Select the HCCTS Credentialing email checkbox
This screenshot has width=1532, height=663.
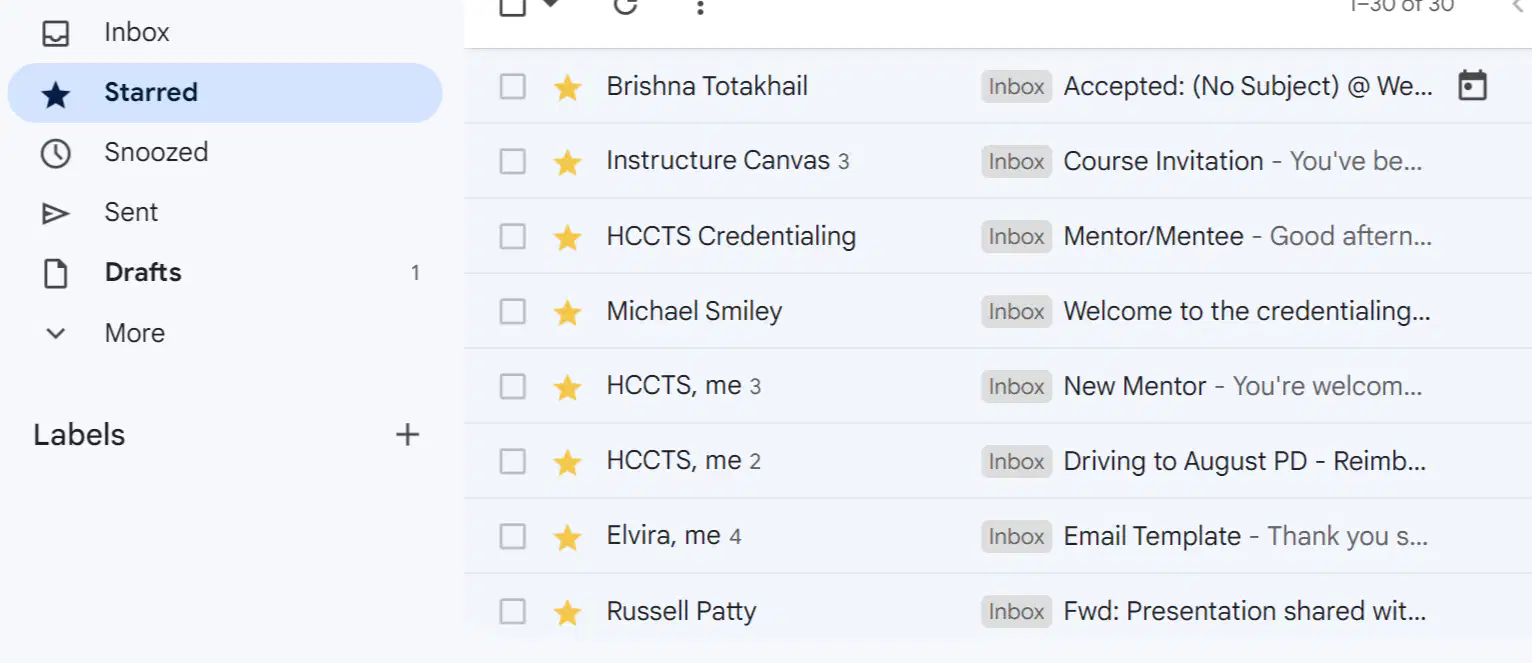click(513, 237)
